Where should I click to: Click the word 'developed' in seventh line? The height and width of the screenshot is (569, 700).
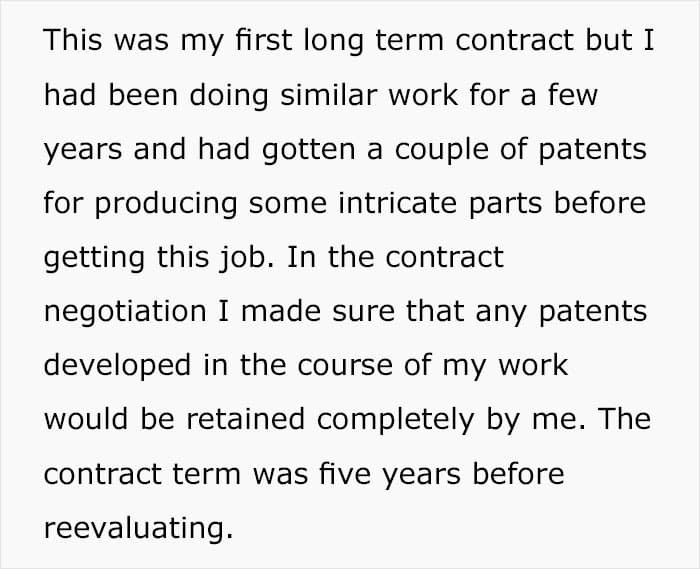118,365
